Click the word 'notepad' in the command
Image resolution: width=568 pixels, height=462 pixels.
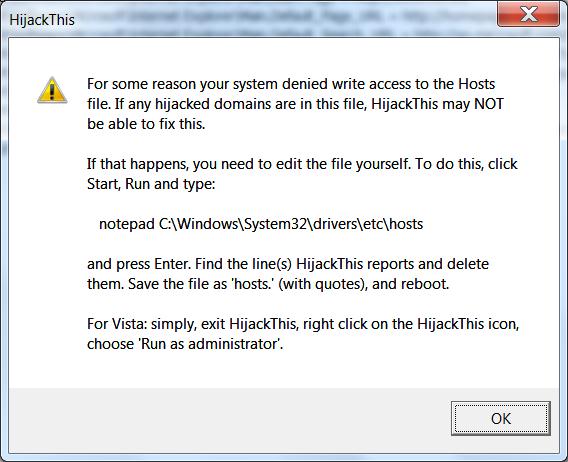(x=127, y=225)
